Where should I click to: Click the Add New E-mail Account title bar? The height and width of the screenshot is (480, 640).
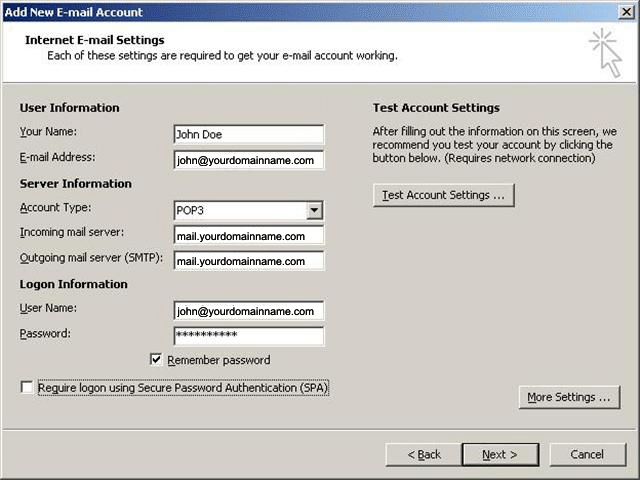point(300,12)
